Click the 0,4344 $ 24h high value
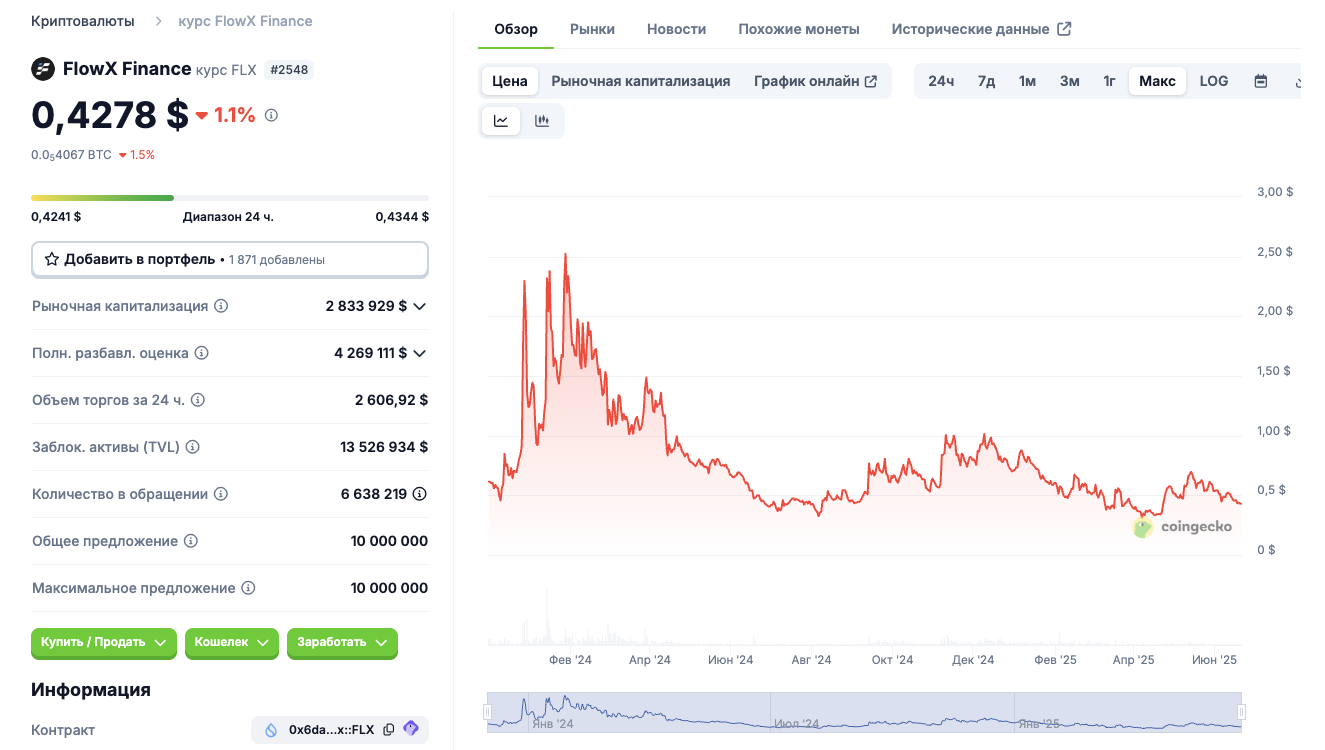1325x750 pixels. 402,216
